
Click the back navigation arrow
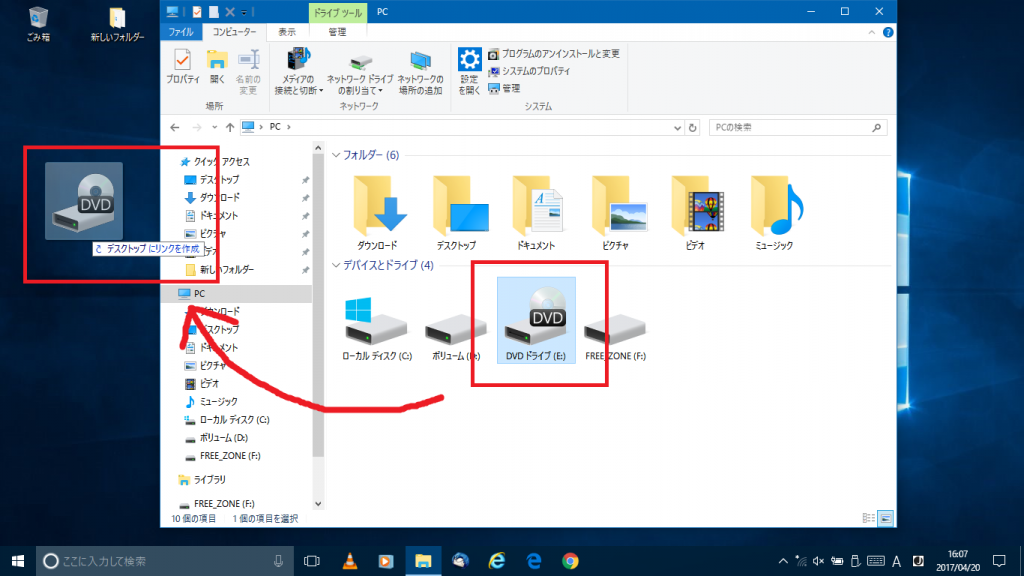[x=173, y=127]
